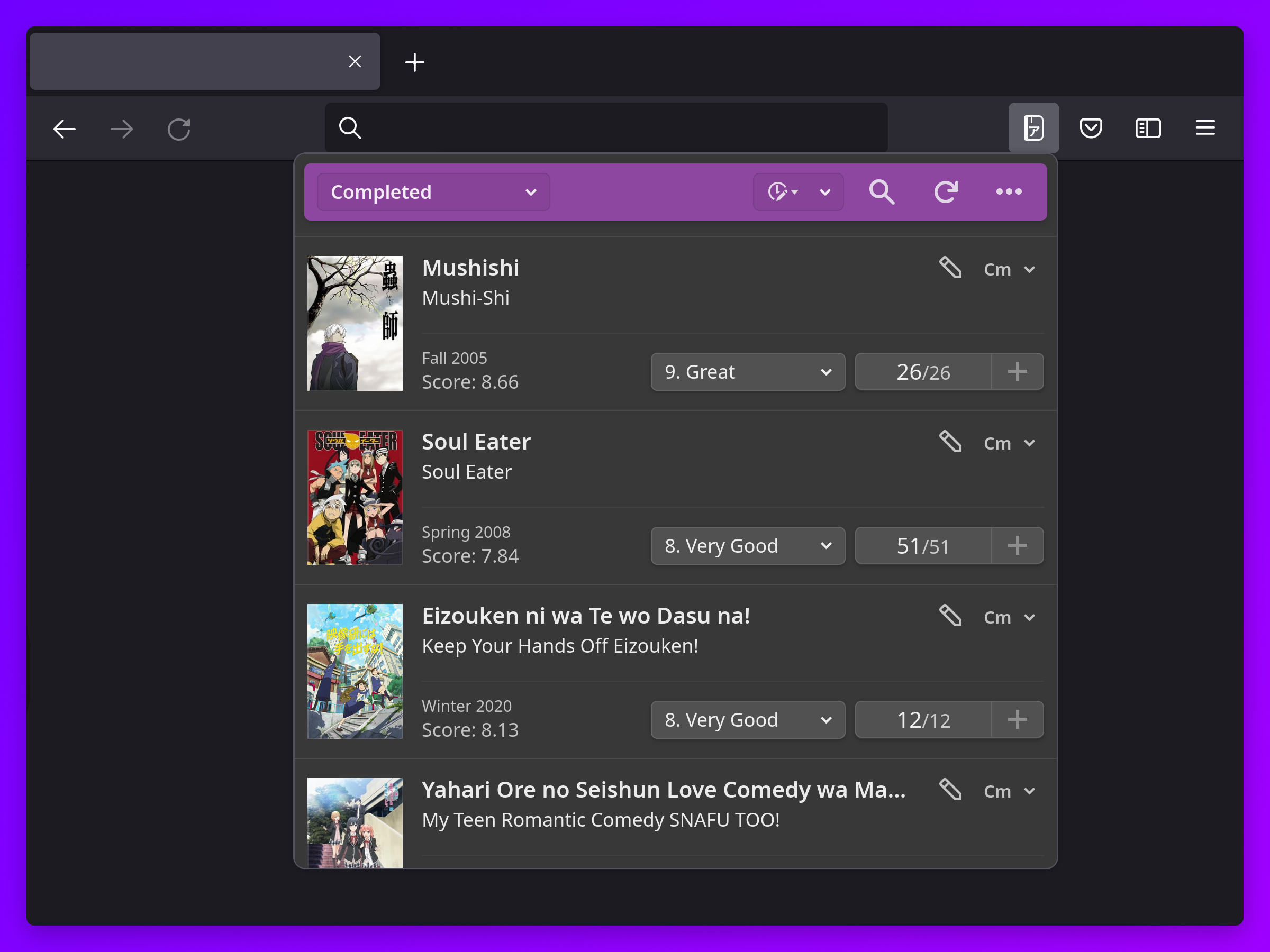
Task: Open a new browser tab
Action: point(414,62)
